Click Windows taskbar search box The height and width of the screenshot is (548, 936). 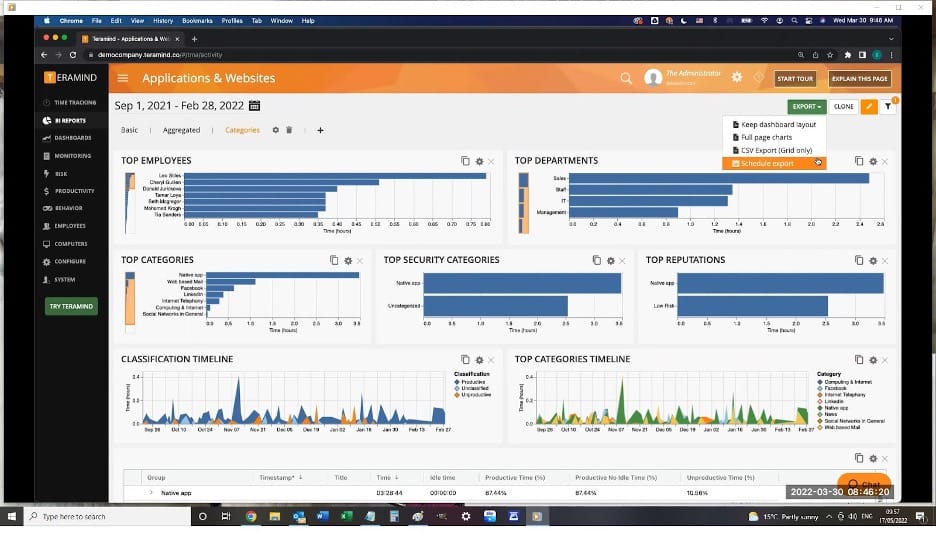(x=107, y=516)
